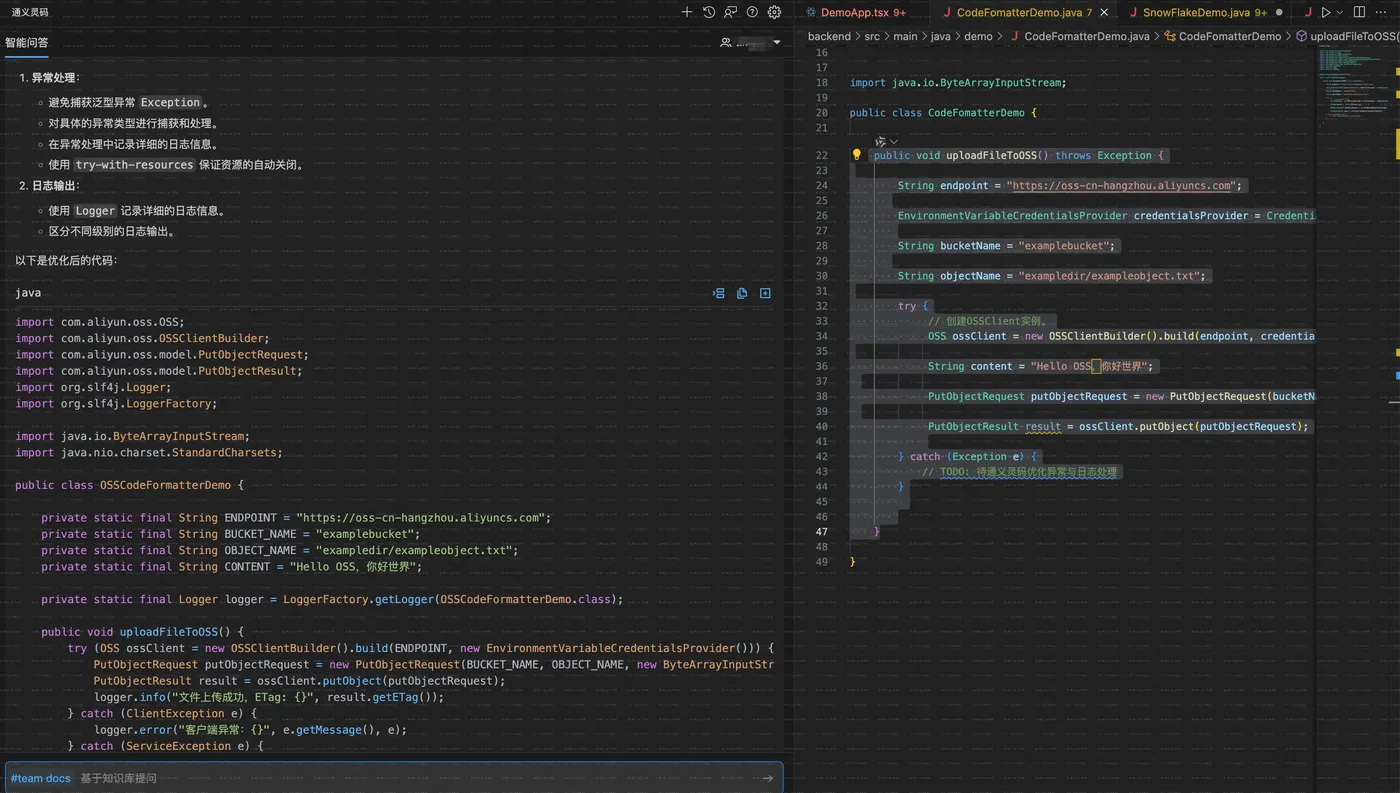The height and width of the screenshot is (793, 1400).
Task: Open the account dropdown arrow
Action: coord(777,42)
